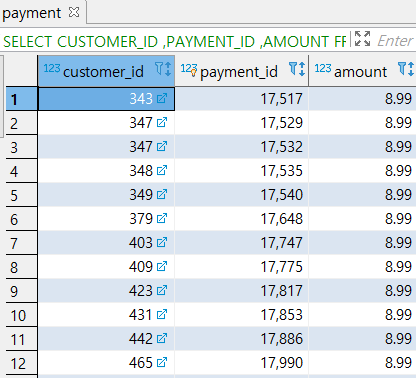The height and width of the screenshot is (378, 416).
Task: Select customer_id cell 379
Action: (x=106, y=219)
